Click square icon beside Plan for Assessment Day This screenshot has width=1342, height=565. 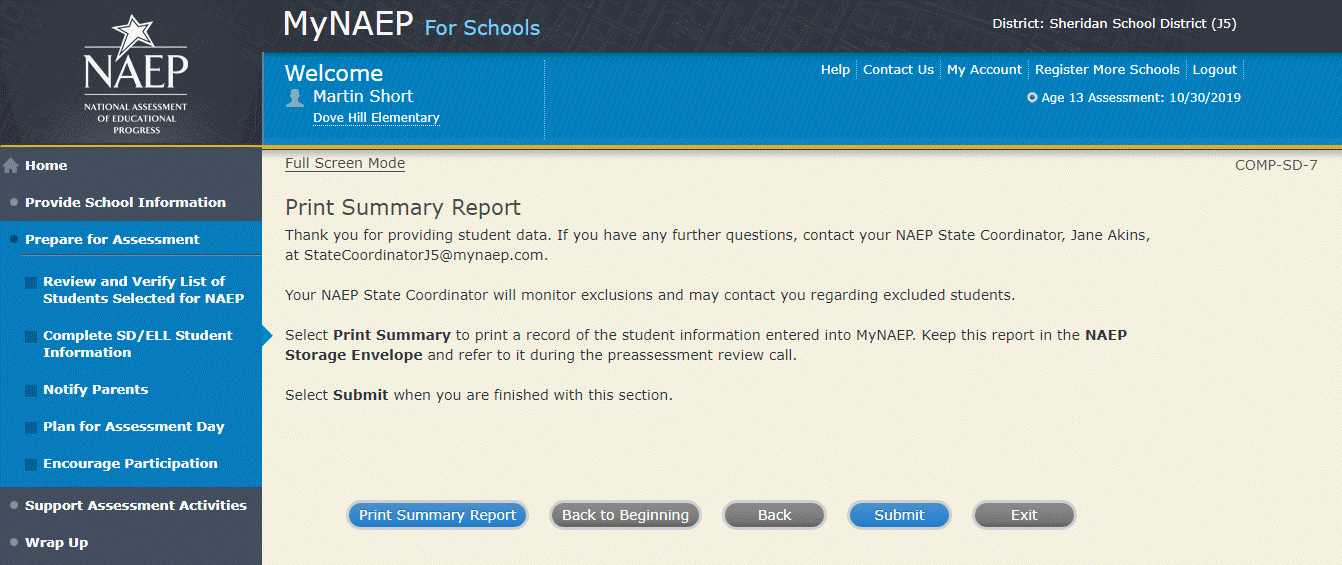tap(31, 427)
